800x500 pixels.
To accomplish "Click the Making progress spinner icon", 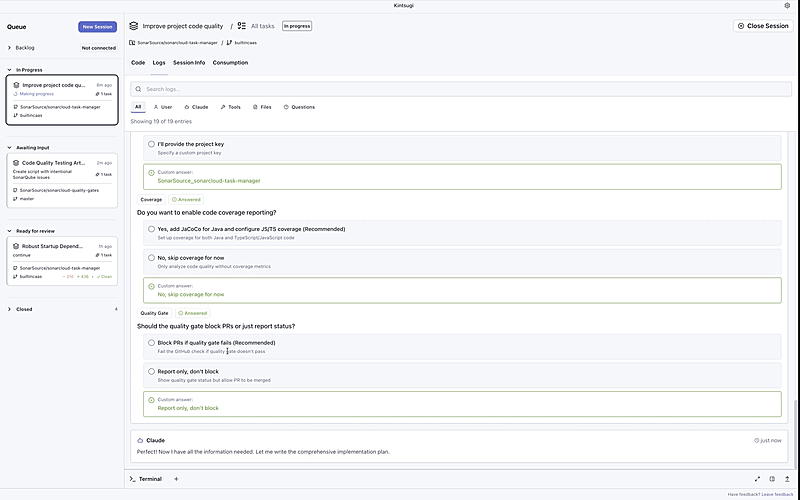I will 15,94.
